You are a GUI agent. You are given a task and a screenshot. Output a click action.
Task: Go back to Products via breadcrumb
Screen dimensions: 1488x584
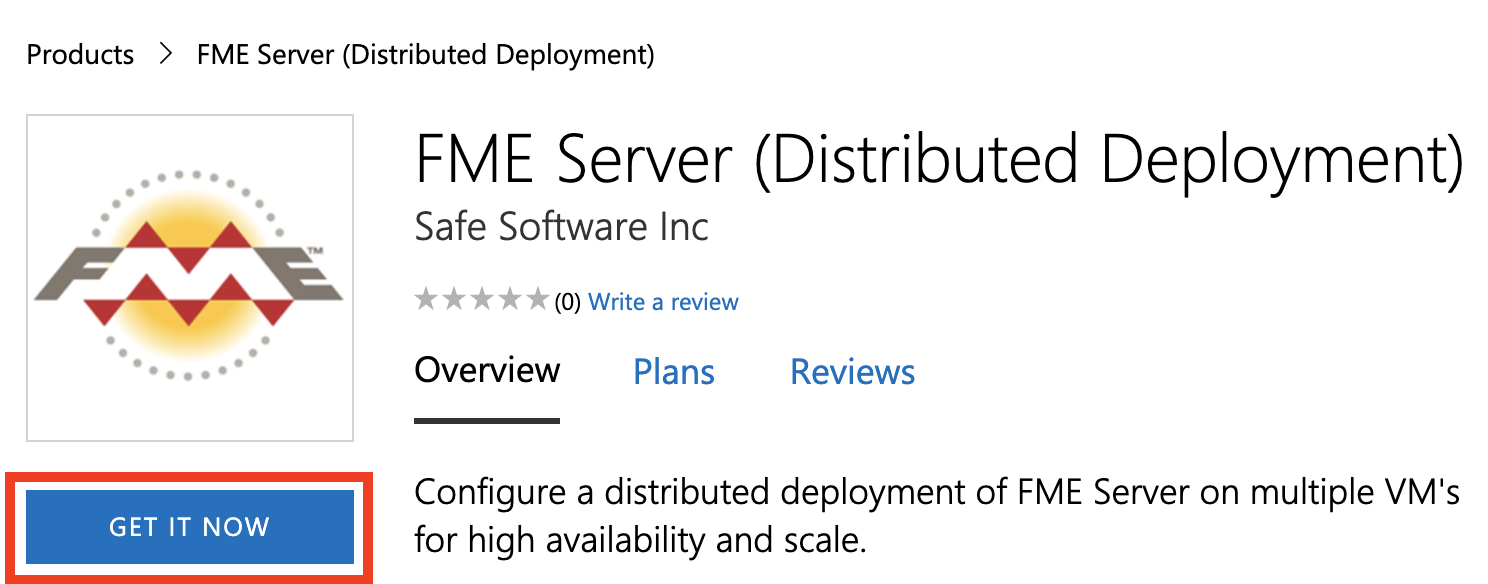(x=80, y=54)
